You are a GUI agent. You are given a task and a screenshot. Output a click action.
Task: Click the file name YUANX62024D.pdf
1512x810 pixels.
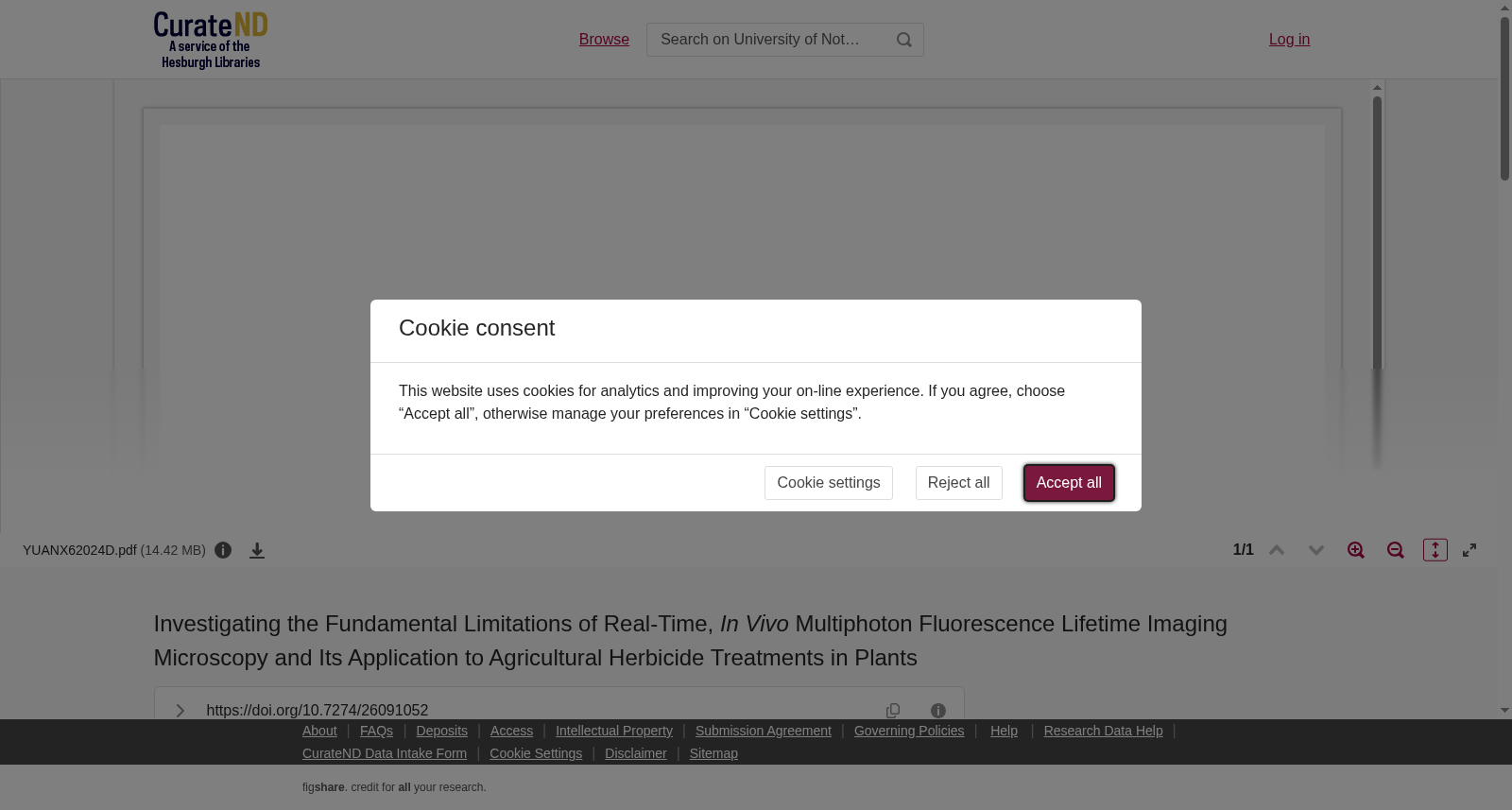coord(79,550)
